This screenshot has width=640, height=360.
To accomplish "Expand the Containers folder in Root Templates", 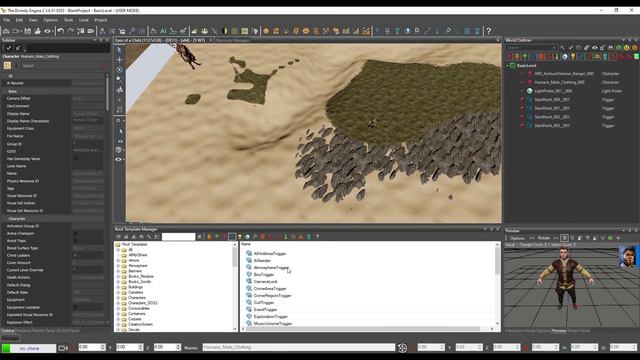I will coord(119,313).
